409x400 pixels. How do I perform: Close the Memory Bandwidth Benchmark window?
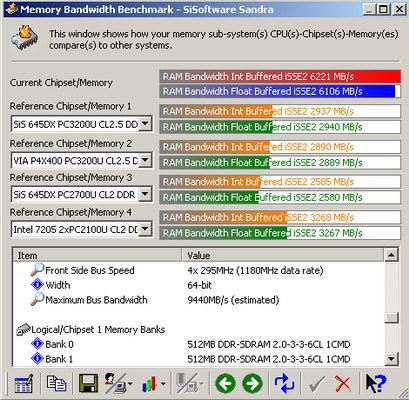point(399,9)
